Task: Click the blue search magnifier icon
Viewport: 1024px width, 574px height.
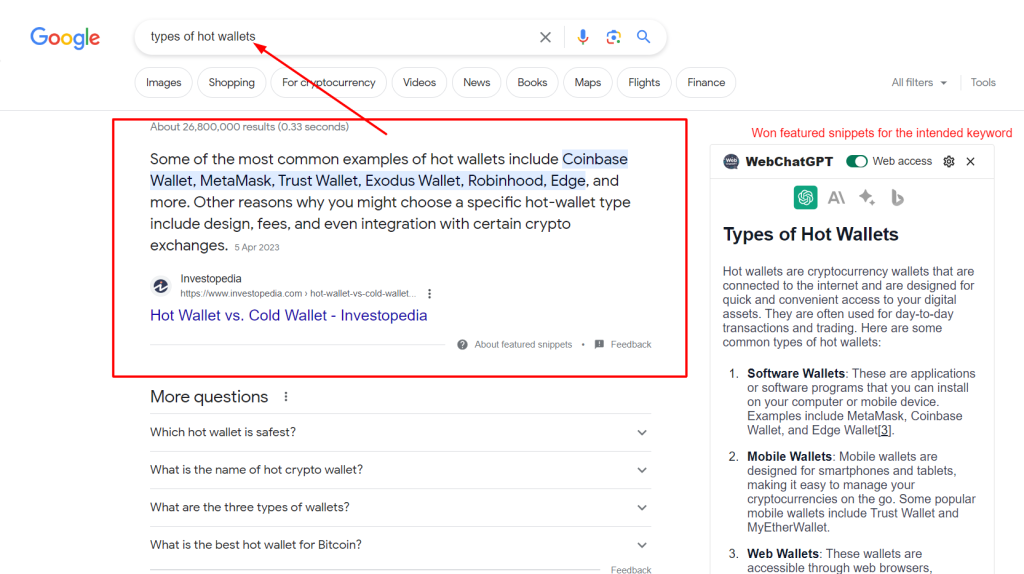Action: pos(643,37)
